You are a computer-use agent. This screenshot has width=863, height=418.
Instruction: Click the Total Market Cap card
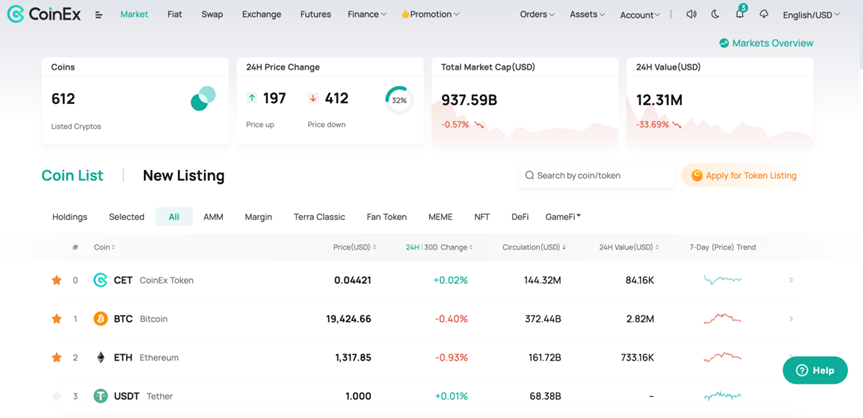point(525,101)
